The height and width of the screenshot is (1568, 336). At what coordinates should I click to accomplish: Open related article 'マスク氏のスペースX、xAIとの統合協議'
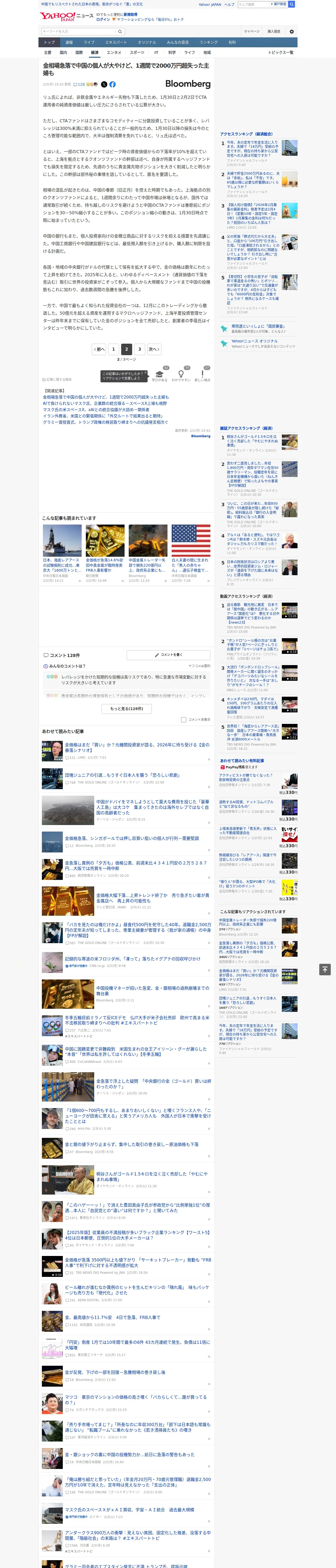pyautogui.click(x=96, y=410)
